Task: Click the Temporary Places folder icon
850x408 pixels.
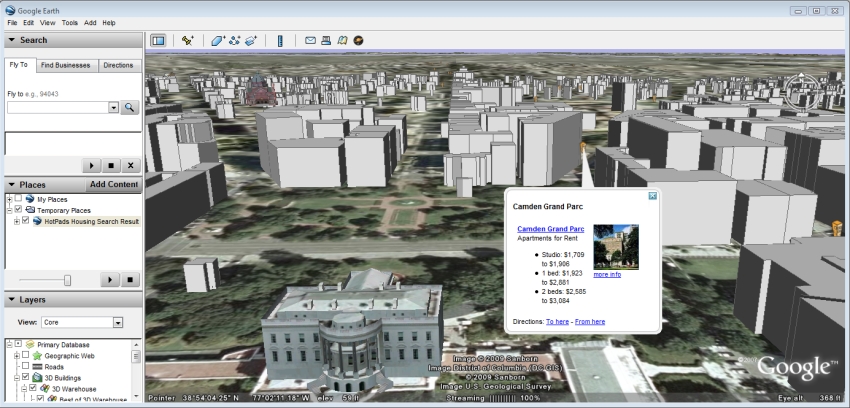Action: pyautogui.click(x=30, y=210)
